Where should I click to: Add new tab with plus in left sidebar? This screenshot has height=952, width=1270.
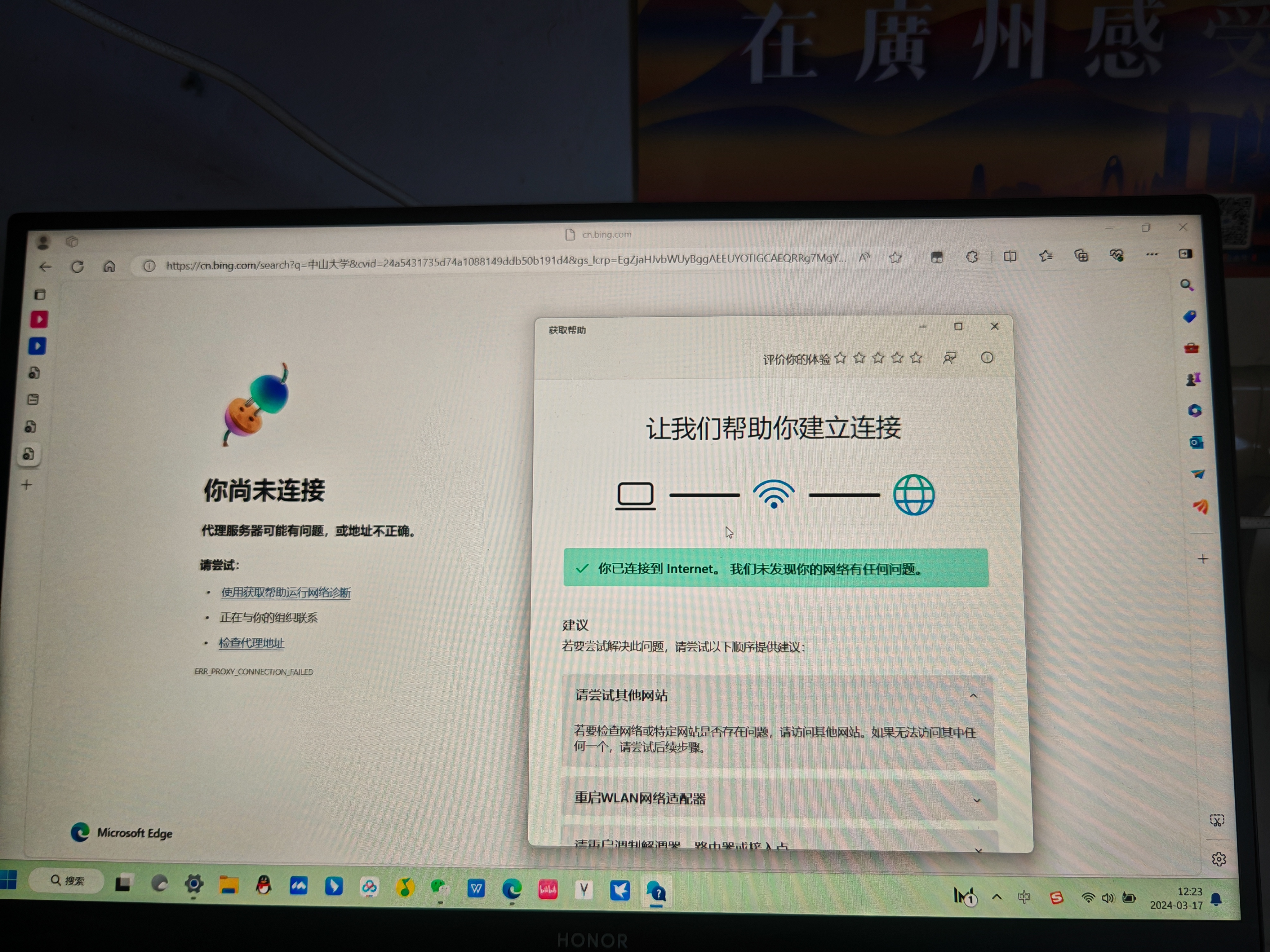pos(26,485)
